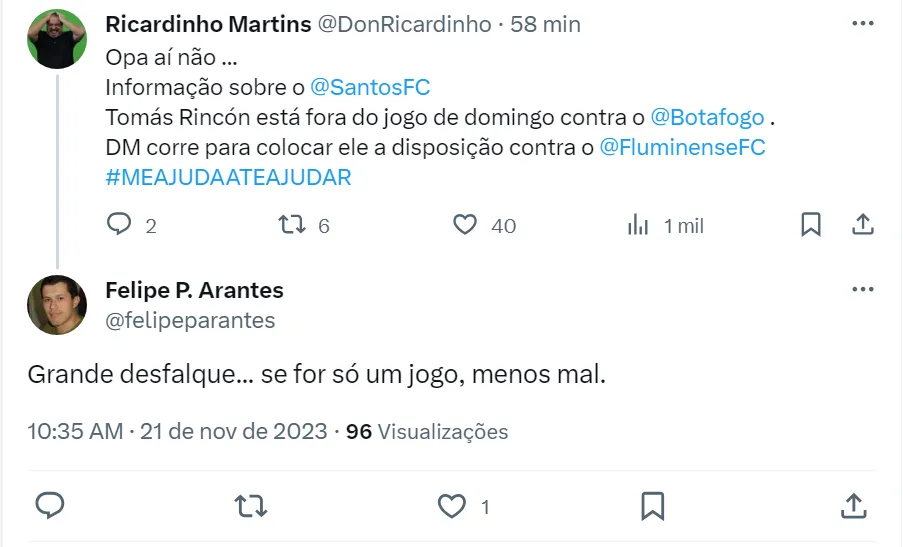Reply to Felipe P. Arantes' tweet
The image size is (903, 547).
coord(50,505)
